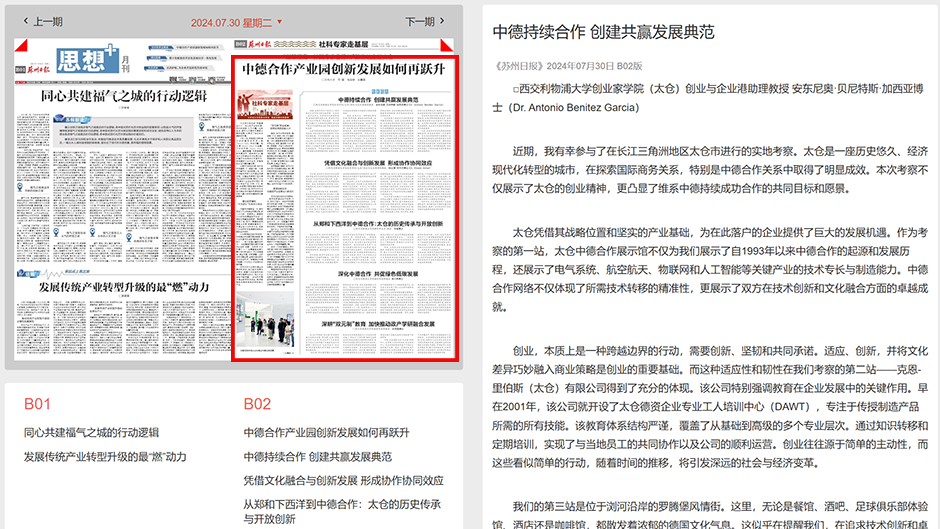Open article link 发展传统产业转型升级的最"燃"动力
Image resolution: width=940 pixels, height=529 pixels.
click(x=105, y=456)
